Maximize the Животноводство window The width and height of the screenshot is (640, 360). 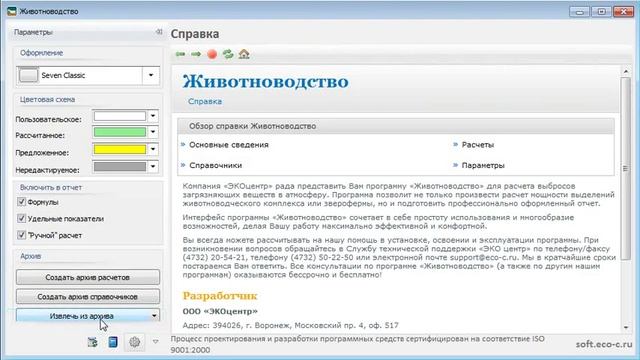(x=601, y=11)
